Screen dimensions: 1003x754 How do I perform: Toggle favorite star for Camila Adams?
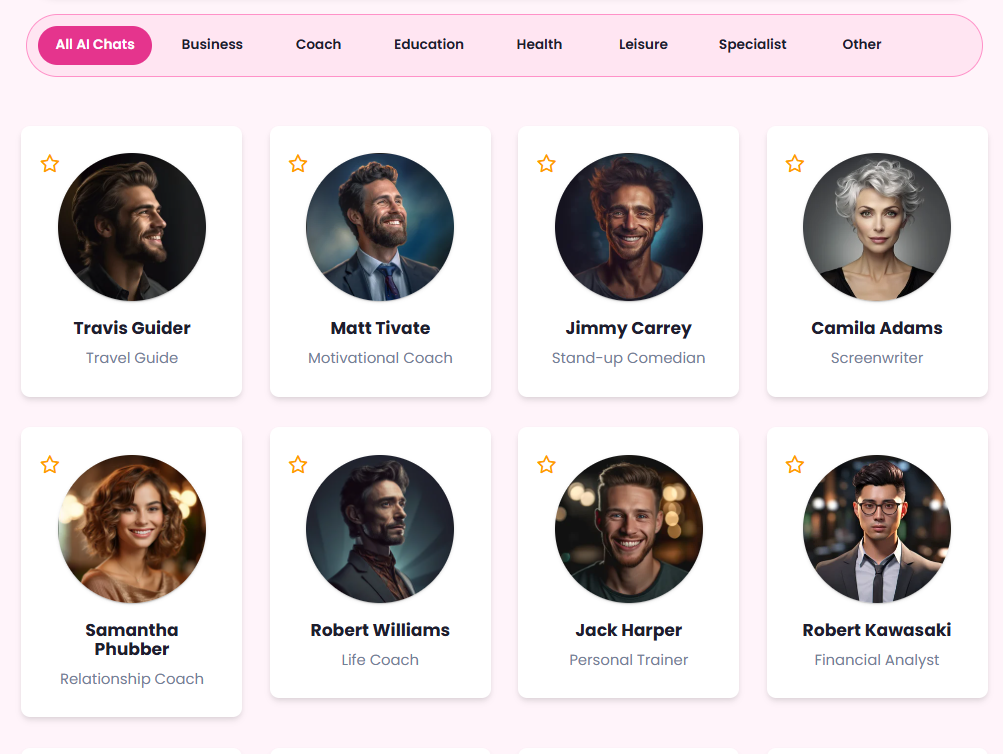[795, 164]
